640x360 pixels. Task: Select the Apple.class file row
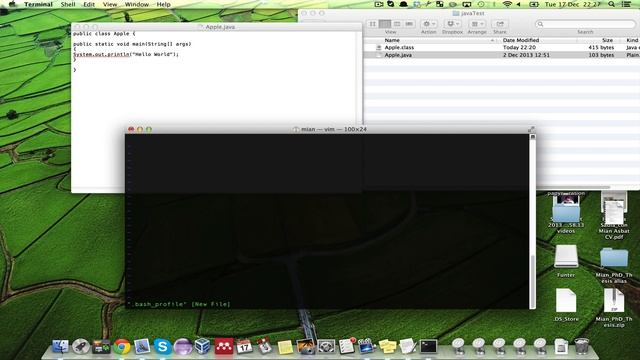point(502,47)
